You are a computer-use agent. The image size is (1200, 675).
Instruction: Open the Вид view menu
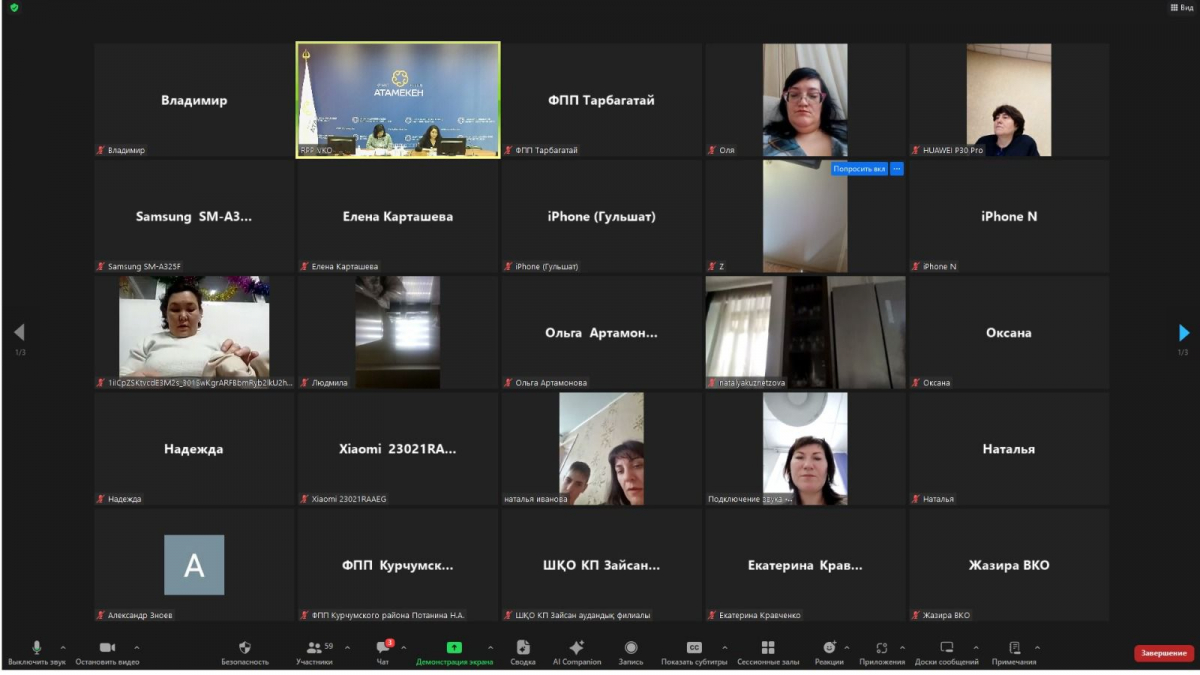1181,7
